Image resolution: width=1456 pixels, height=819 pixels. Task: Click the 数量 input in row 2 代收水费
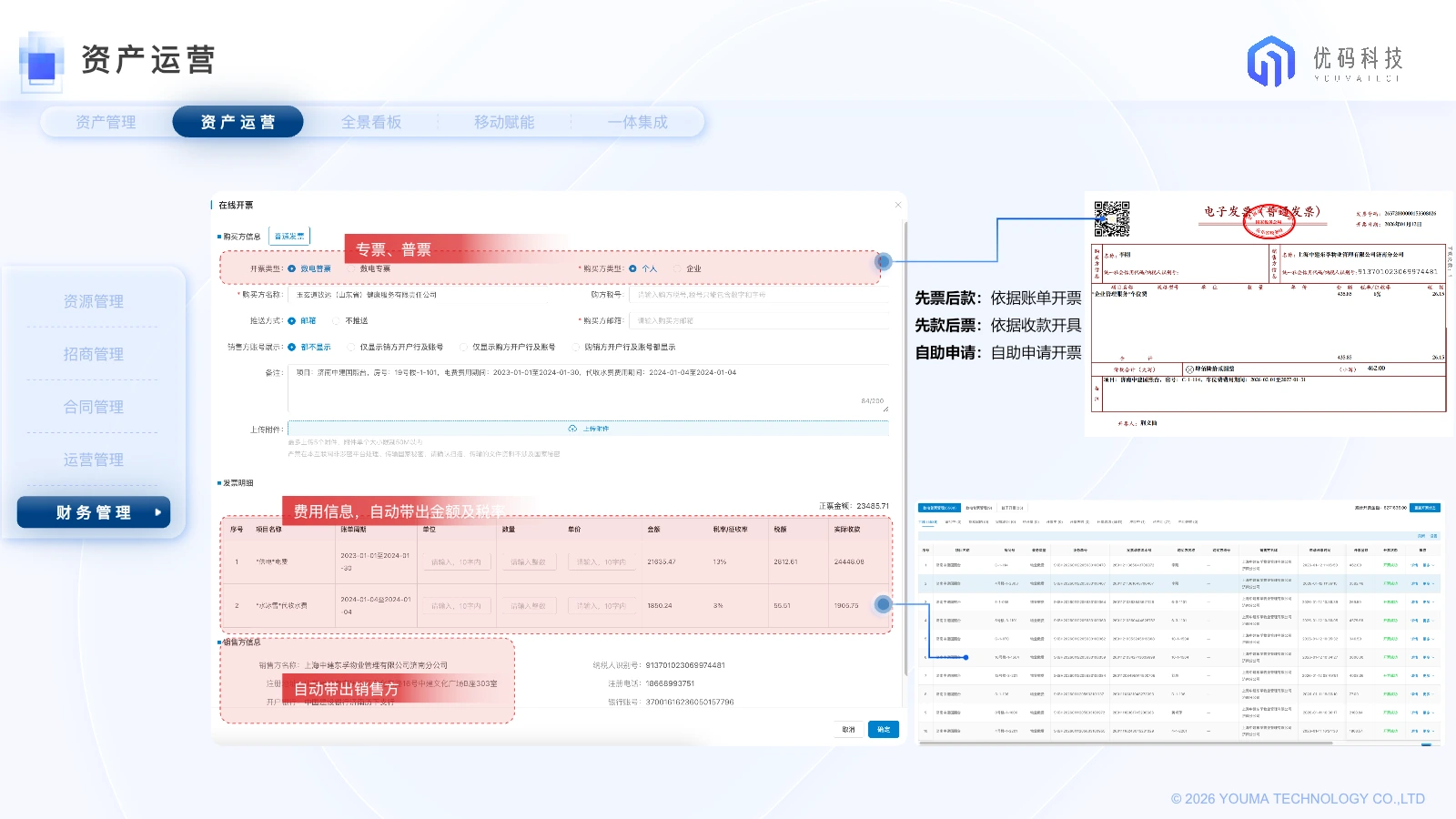[x=528, y=605]
